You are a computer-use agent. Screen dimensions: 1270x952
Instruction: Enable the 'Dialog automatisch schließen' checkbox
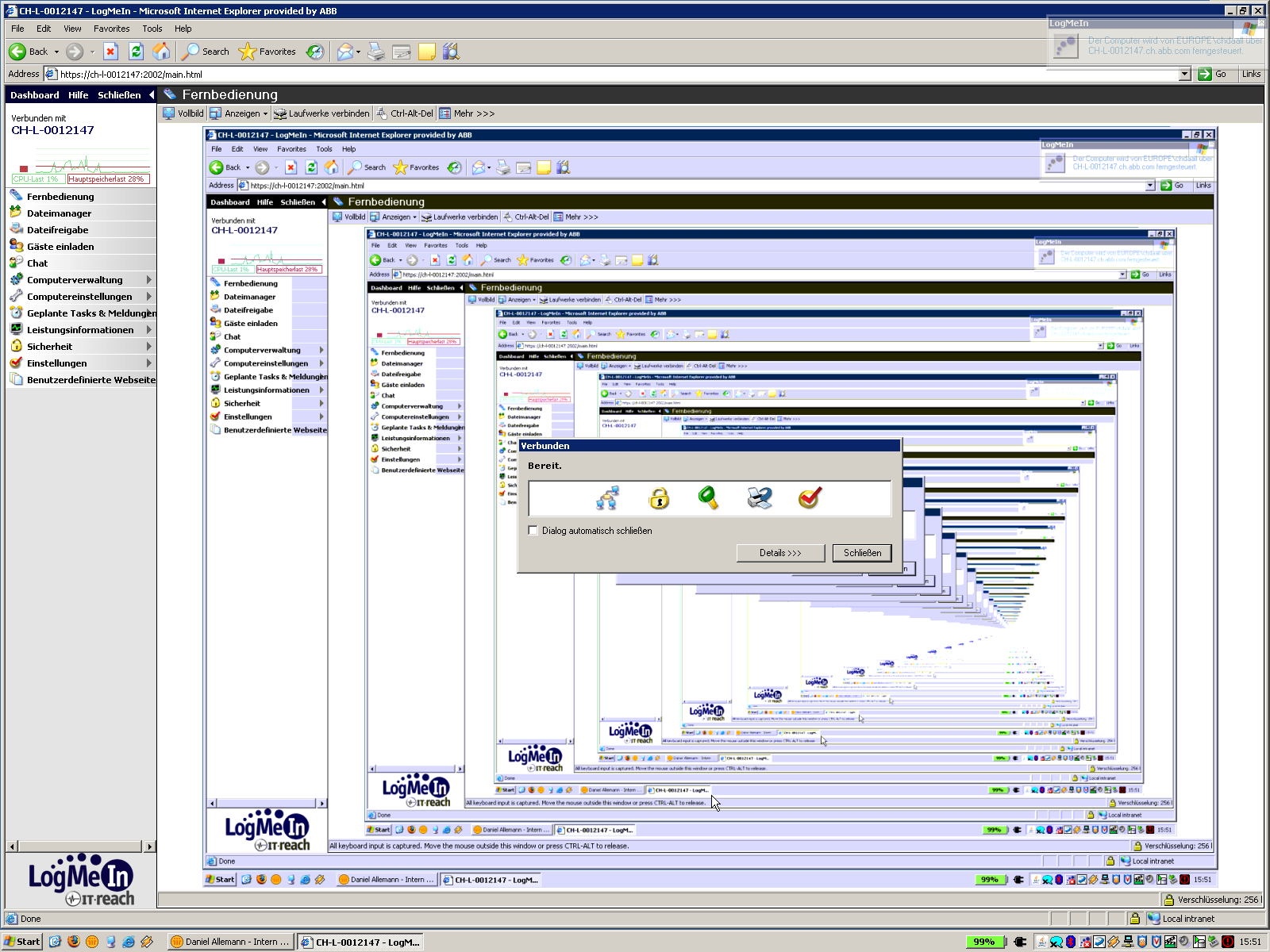click(x=533, y=531)
